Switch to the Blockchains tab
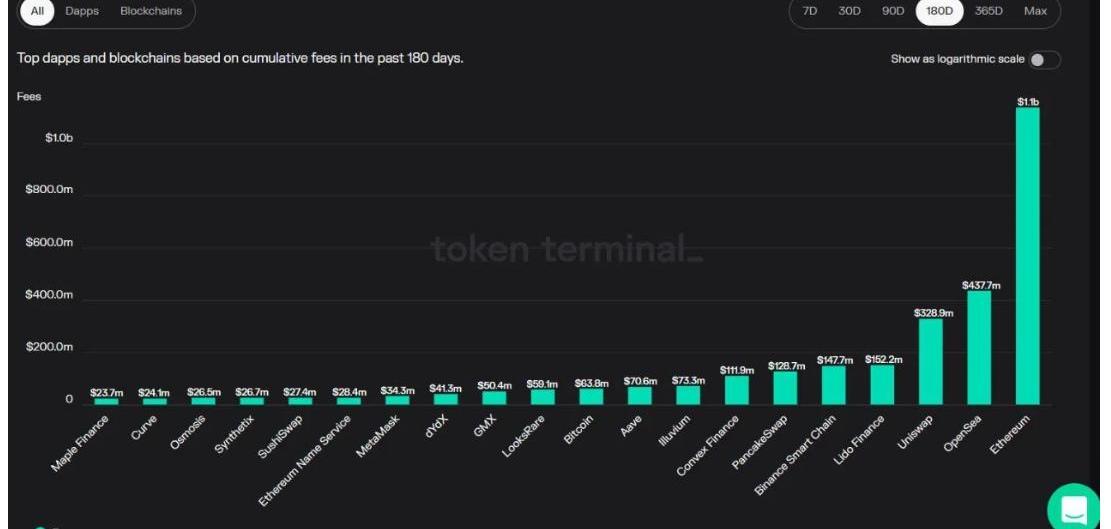The height and width of the screenshot is (529, 1111). pos(151,11)
